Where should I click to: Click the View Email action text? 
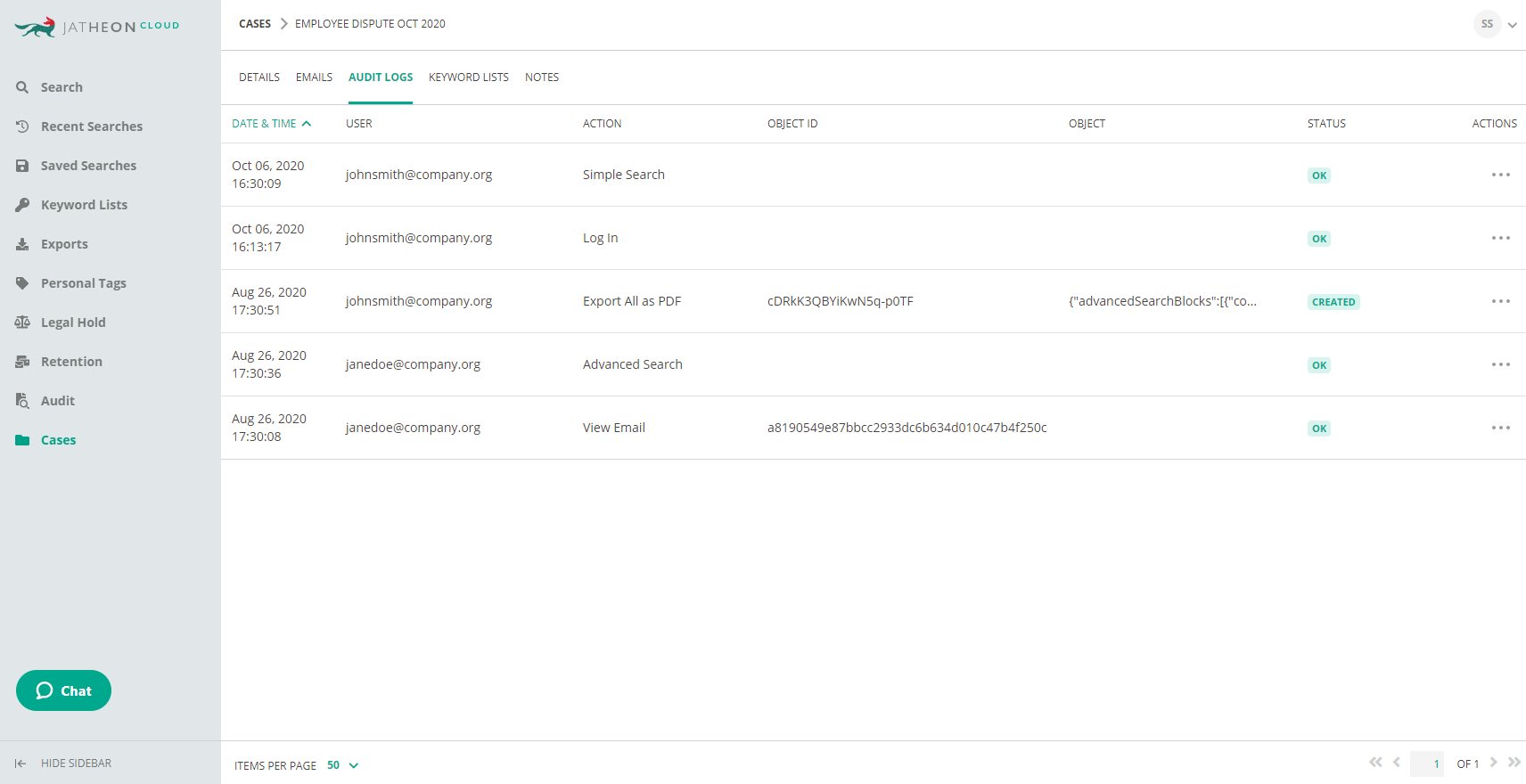pyautogui.click(x=614, y=428)
